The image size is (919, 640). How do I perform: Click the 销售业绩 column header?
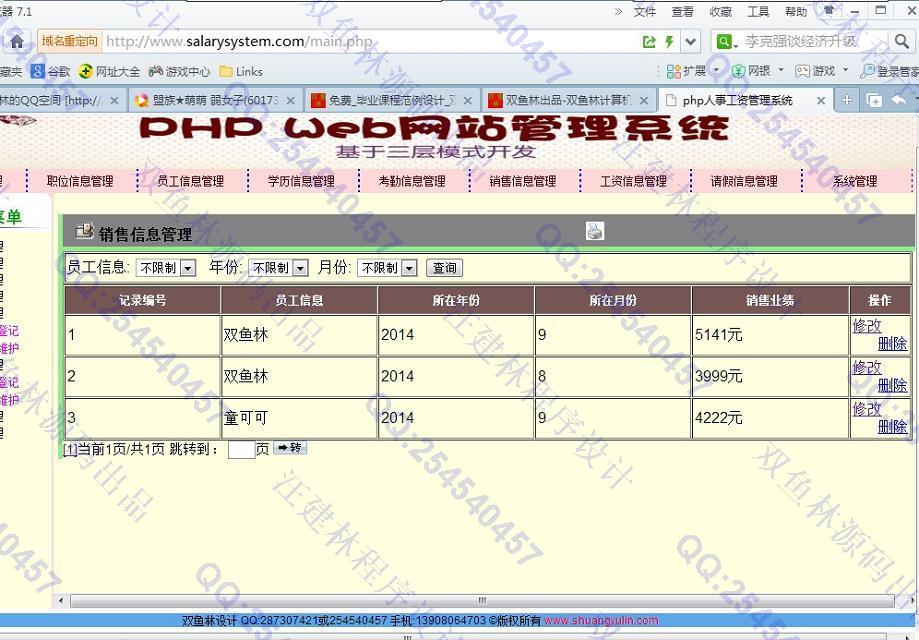tap(770, 301)
